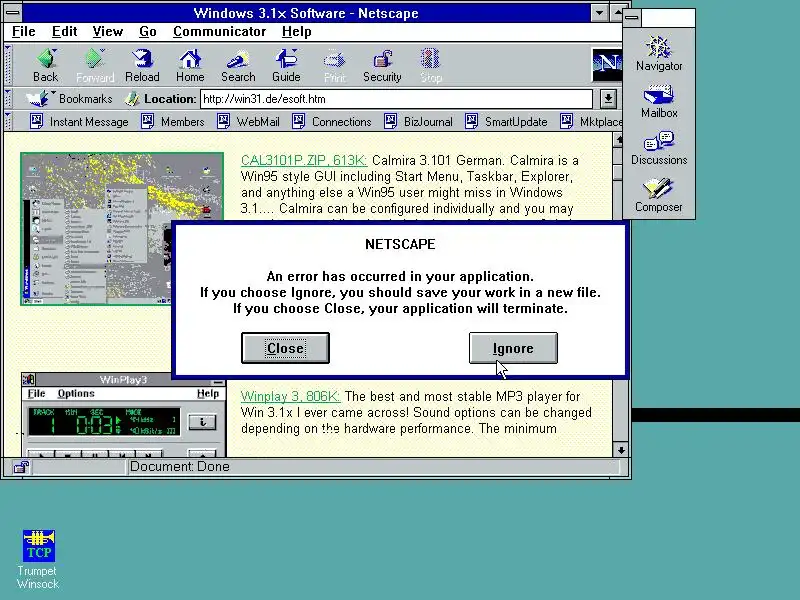Screen dimensions: 800x600
Task: Open the File menu in Netscape
Action: [23, 32]
